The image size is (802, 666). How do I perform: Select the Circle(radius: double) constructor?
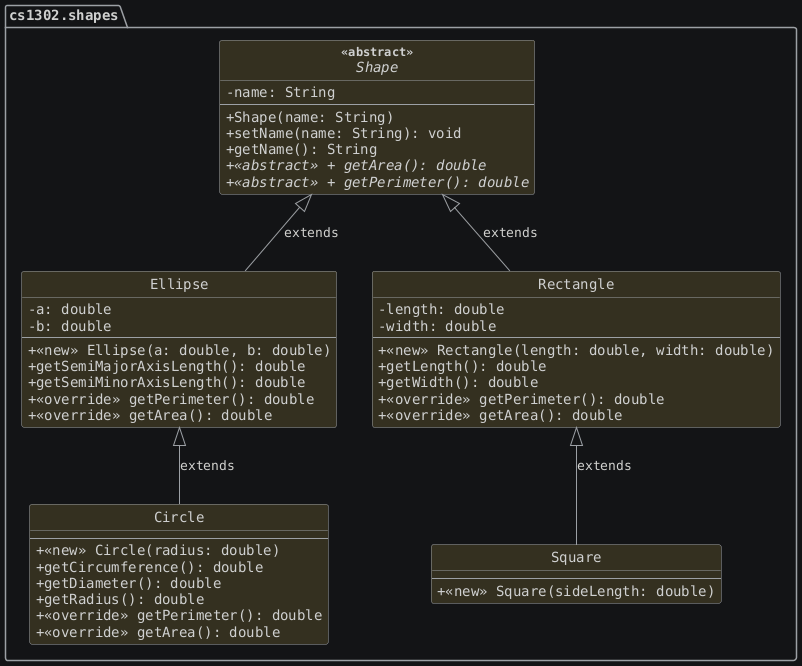[158, 550]
